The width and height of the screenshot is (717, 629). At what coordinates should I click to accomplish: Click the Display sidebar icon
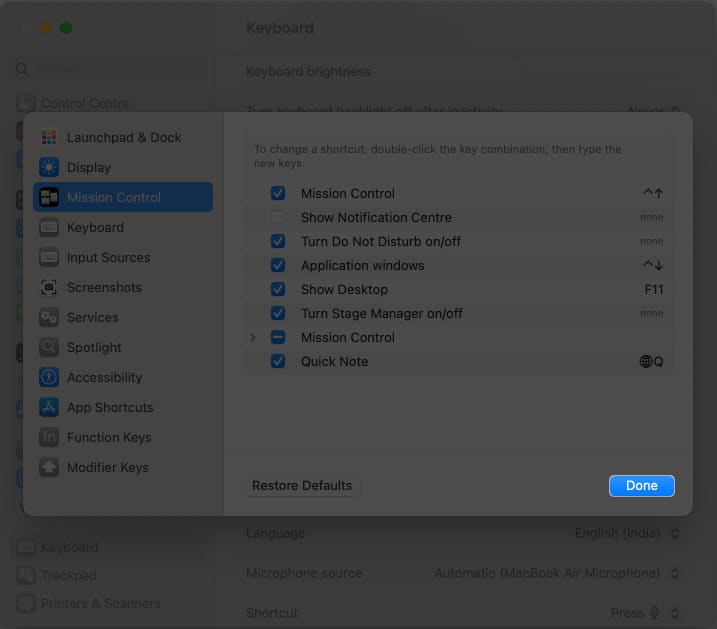pyautogui.click(x=49, y=167)
